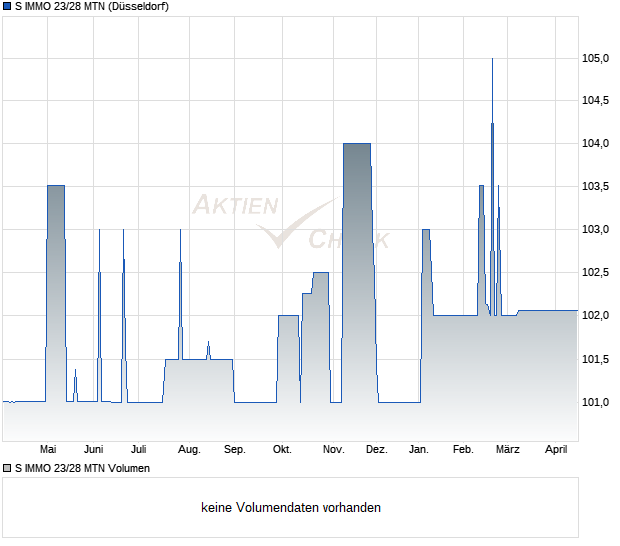This screenshot has height=546, width=620.
Task: Select the Juni label on the time axis
Action: pyautogui.click(x=93, y=450)
